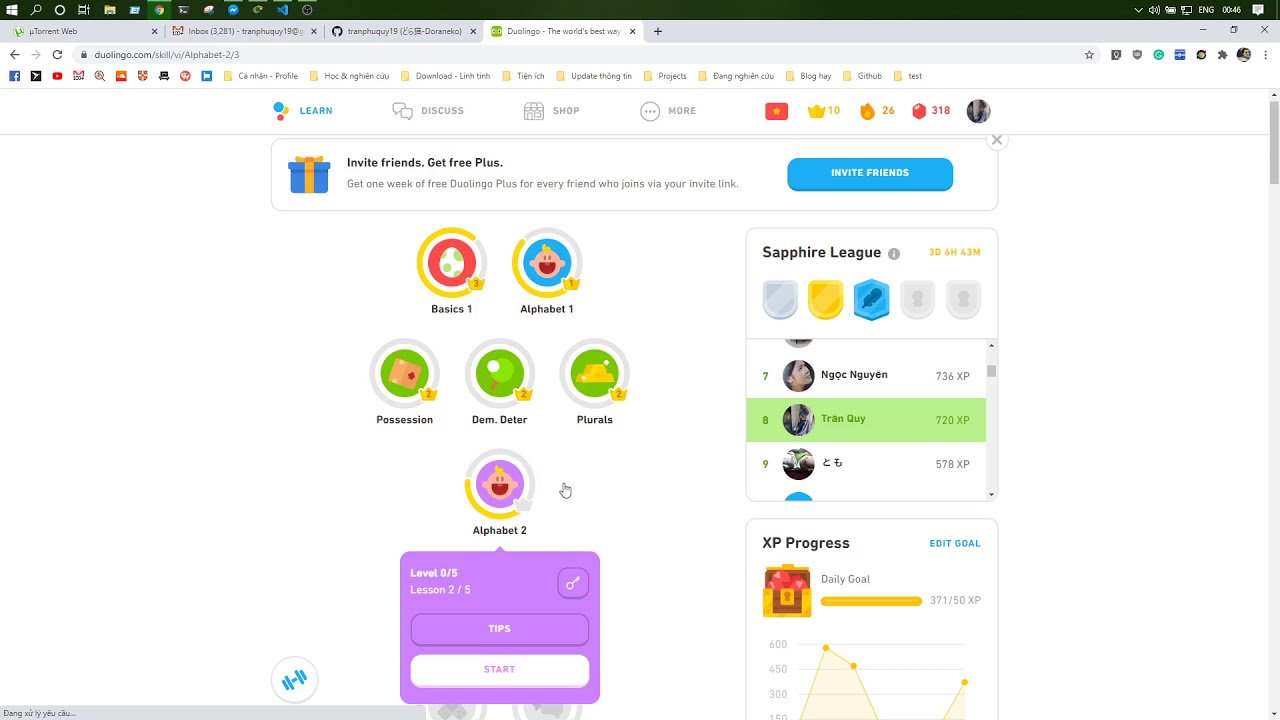Viewport: 1280px width, 720px height.
Task: Click the YouTube bookmark icon
Action: click(x=57, y=76)
